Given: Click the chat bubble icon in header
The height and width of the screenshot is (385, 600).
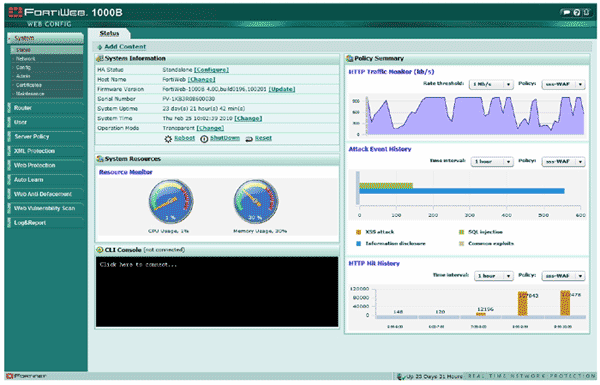Looking at the screenshot, I should tap(566, 13).
